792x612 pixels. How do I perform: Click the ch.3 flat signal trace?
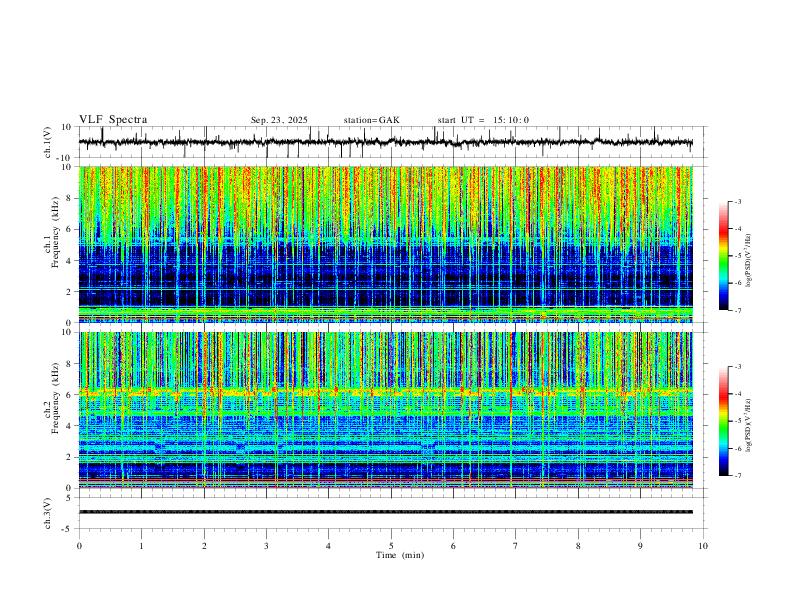(386, 512)
